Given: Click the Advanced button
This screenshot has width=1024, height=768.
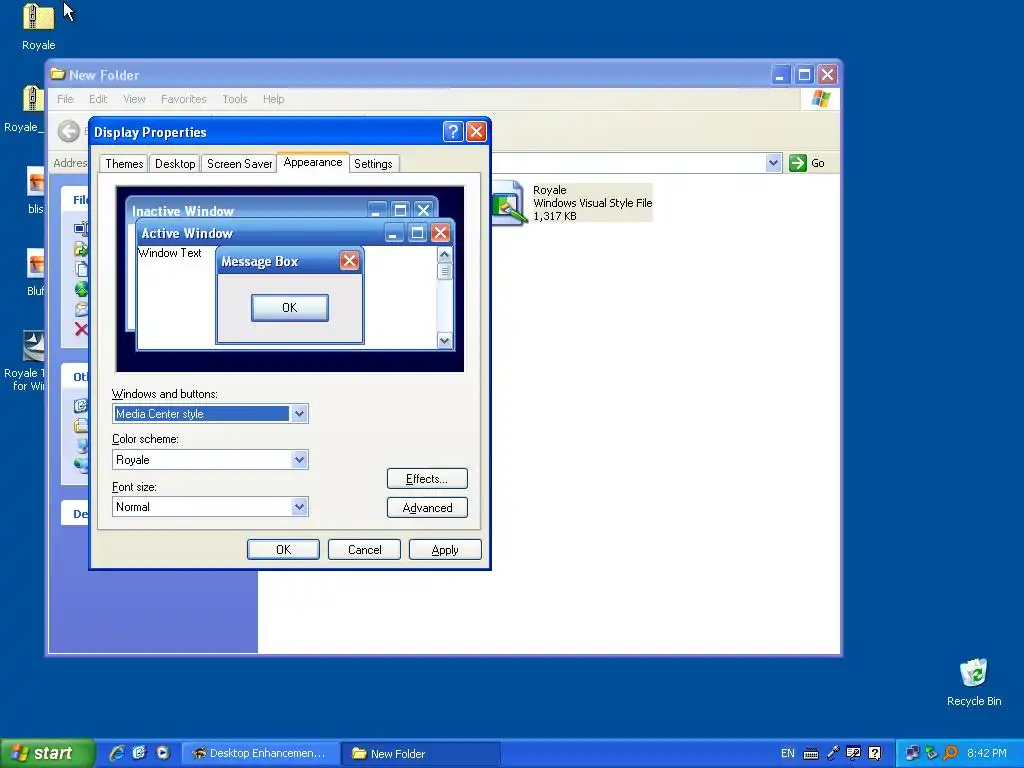Looking at the screenshot, I should [x=427, y=508].
